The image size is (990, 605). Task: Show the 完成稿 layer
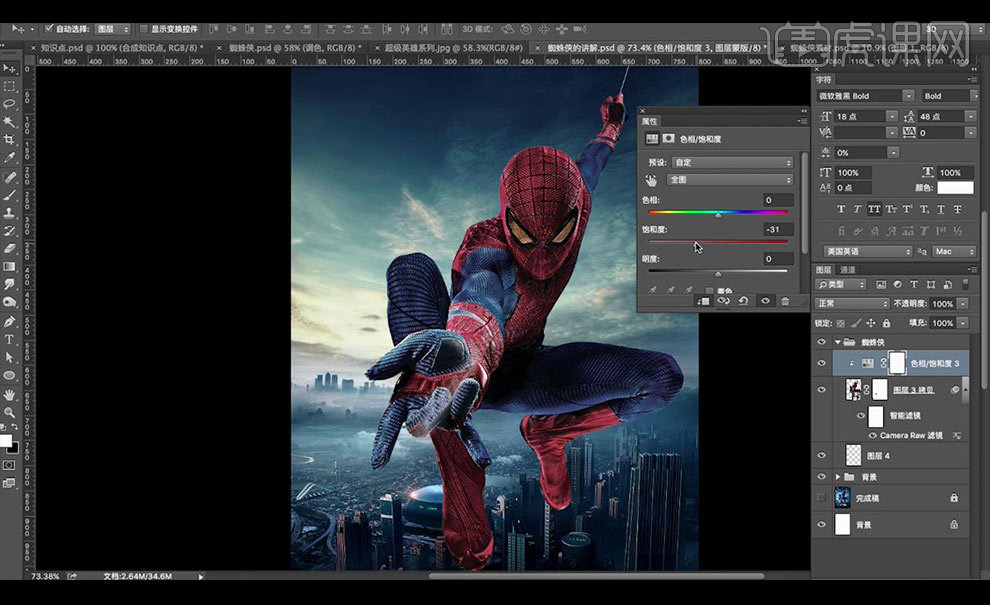click(x=821, y=498)
